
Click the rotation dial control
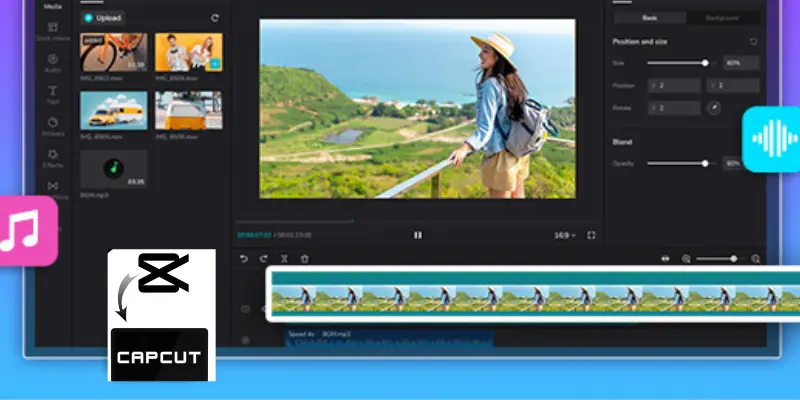coord(714,108)
